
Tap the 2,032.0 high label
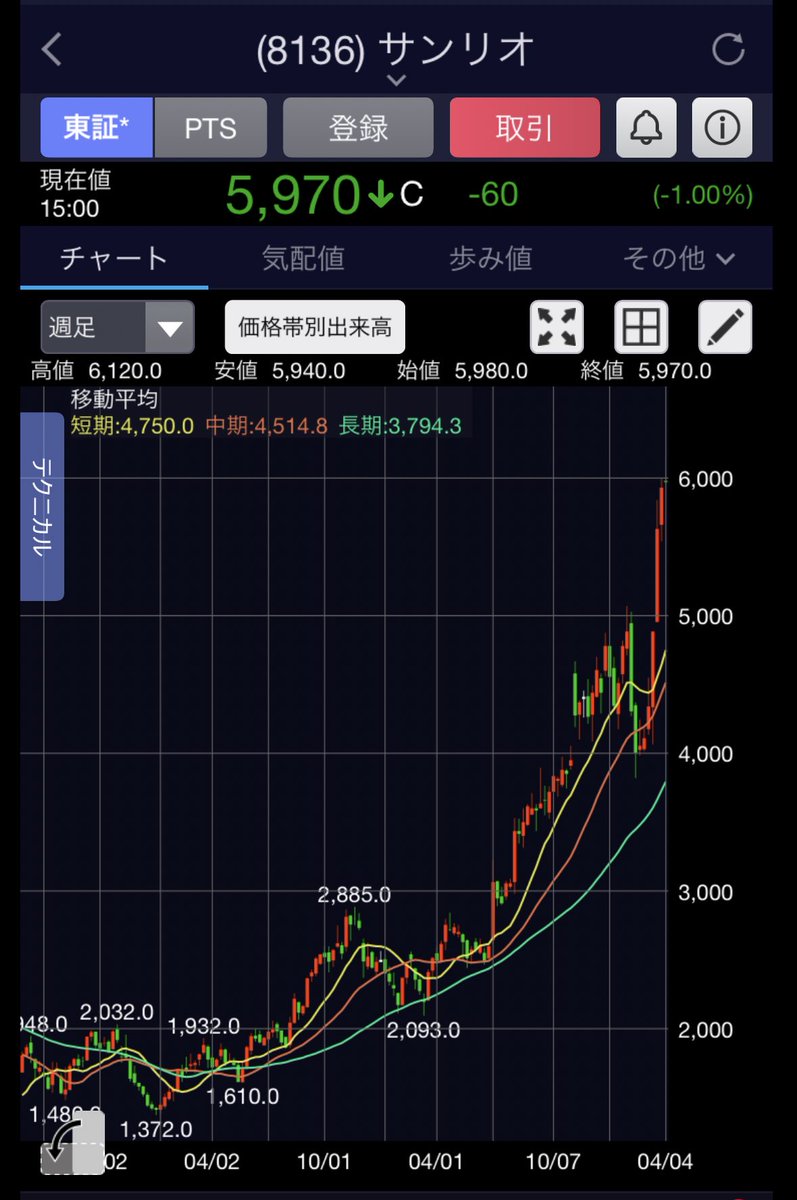[x=117, y=1012]
